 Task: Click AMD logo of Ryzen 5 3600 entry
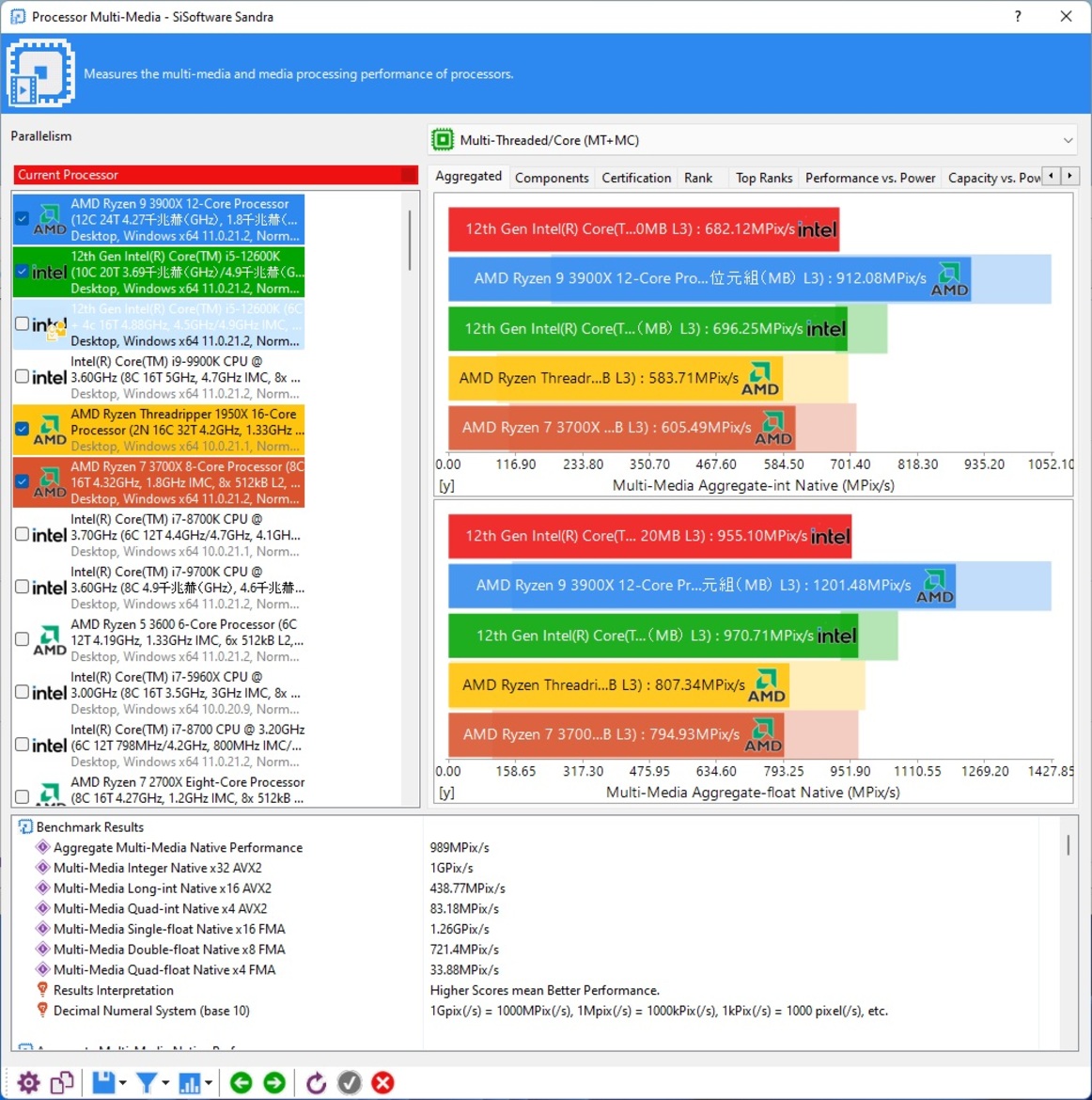(50, 640)
